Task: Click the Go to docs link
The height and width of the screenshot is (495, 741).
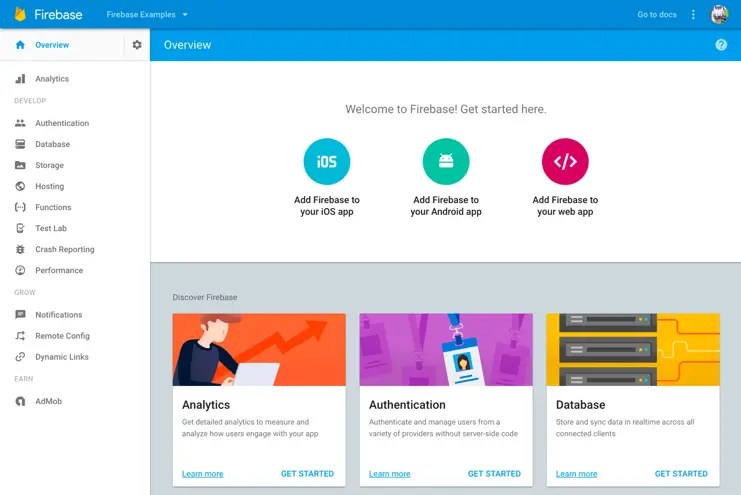Action: click(656, 15)
